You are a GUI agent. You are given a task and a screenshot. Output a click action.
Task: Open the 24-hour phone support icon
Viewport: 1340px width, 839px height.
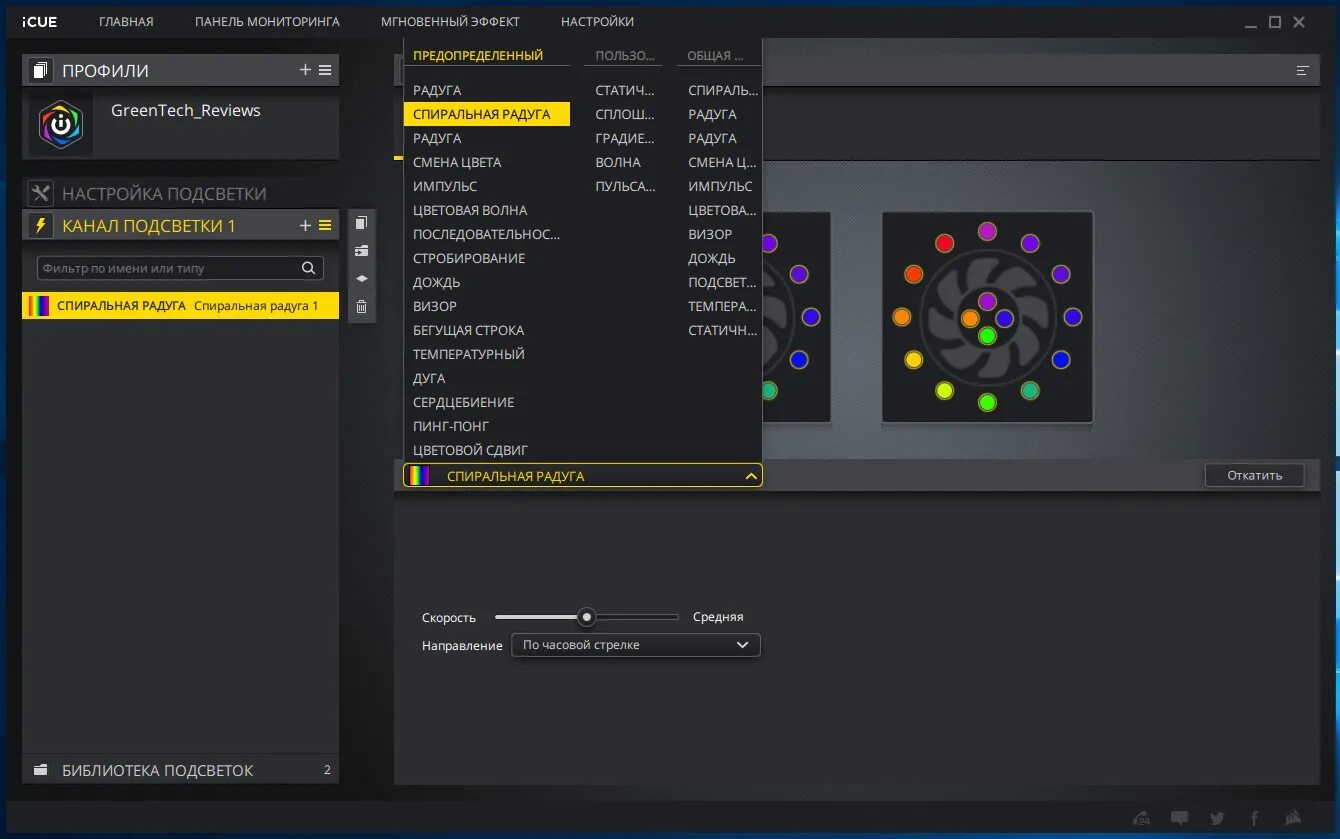(x=1141, y=818)
